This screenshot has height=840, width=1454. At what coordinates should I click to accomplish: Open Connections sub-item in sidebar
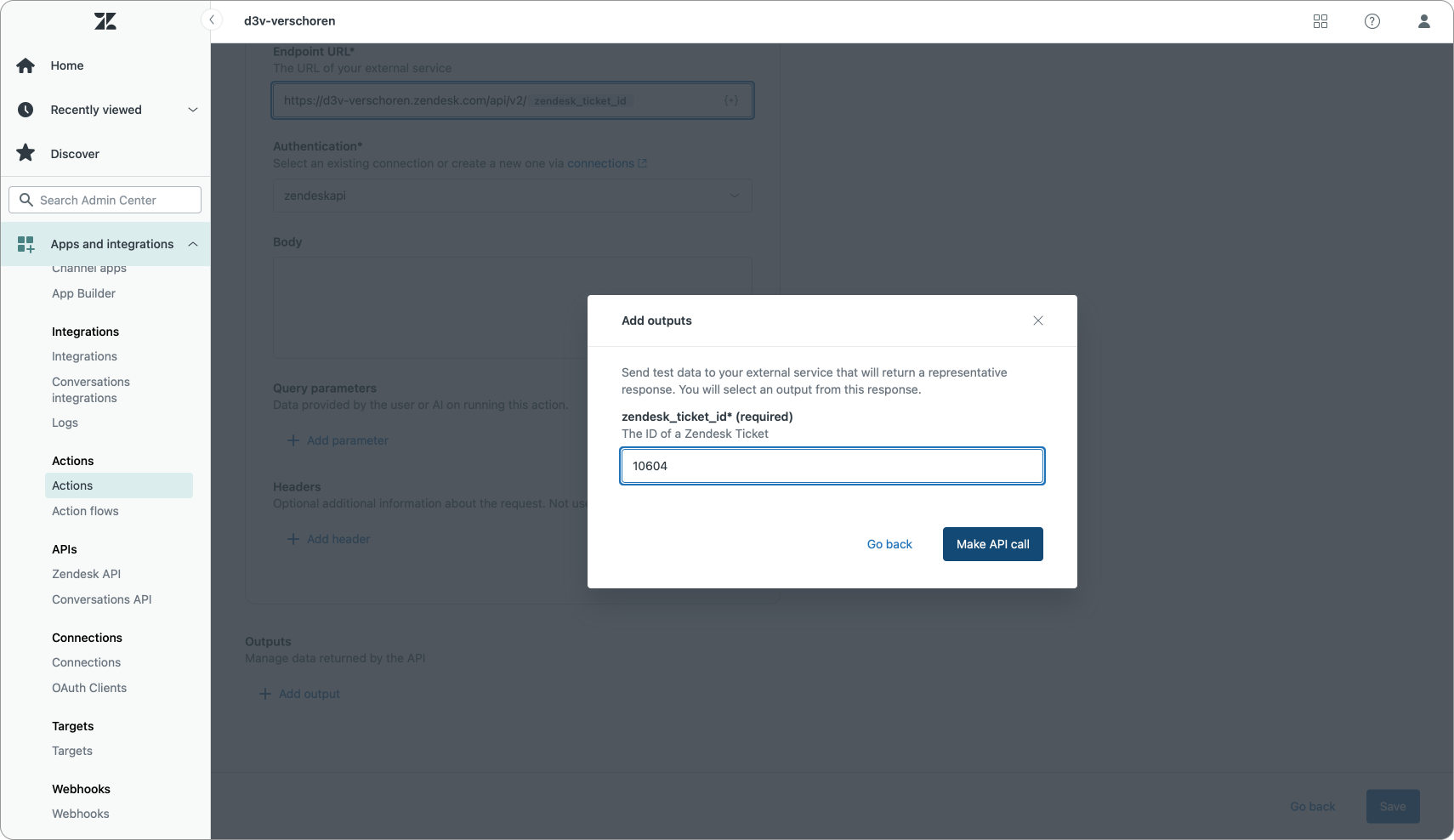coord(86,662)
